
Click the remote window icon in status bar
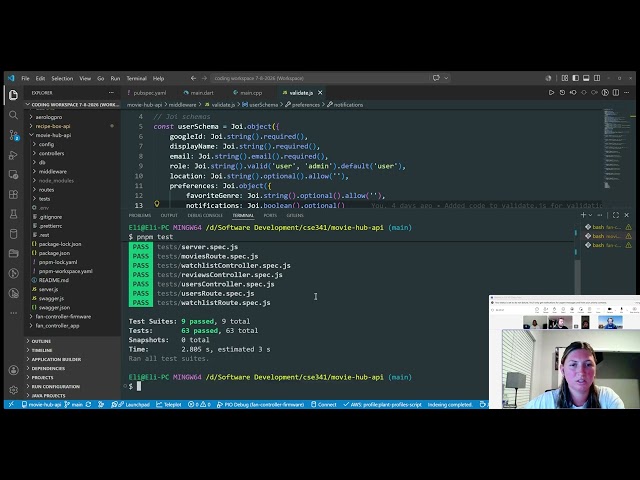[x=11, y=404]
